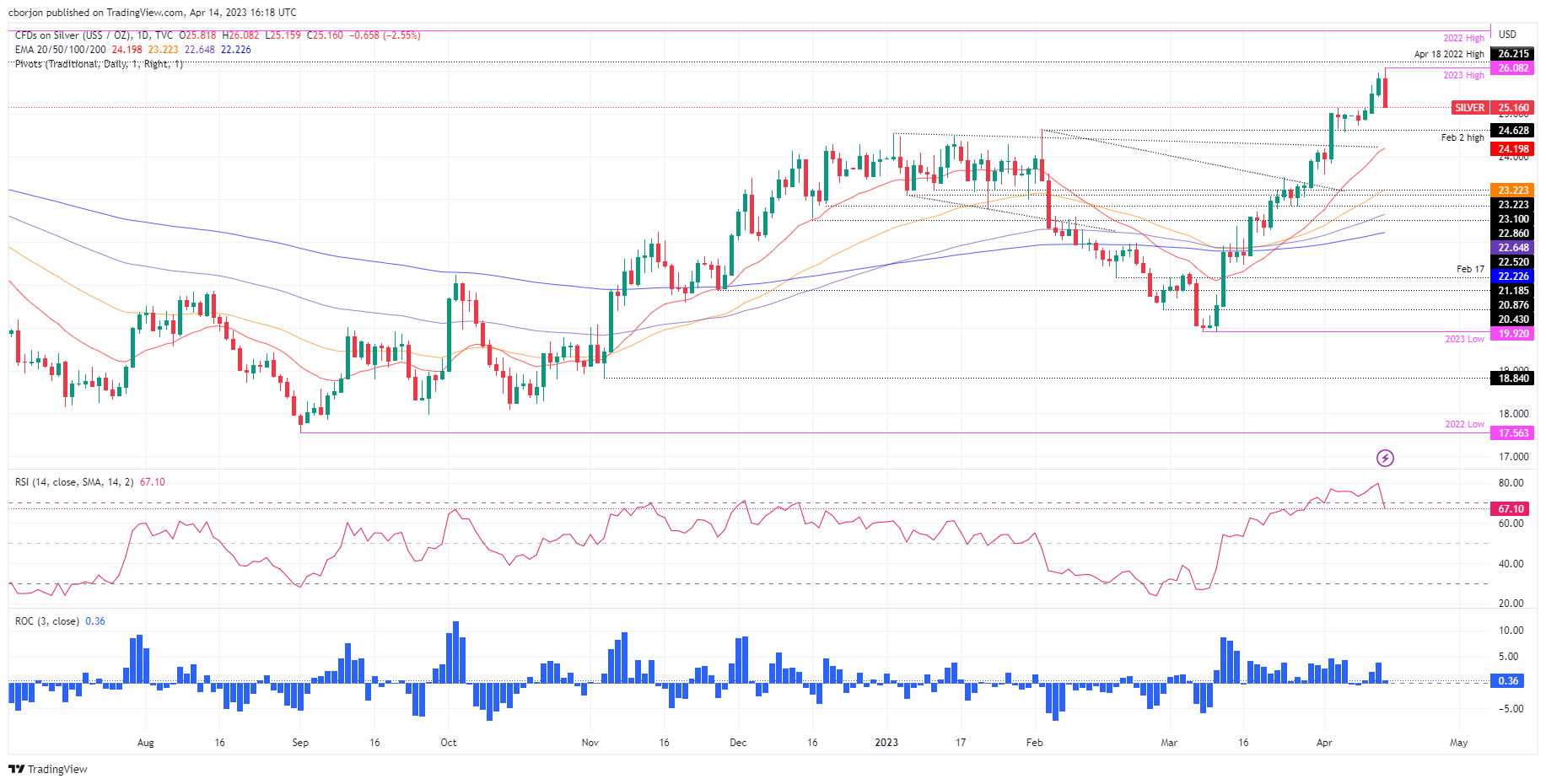Screen dimensions: 1546x784
Task: Click the red SILVER last-price tag
Action: point(1470,108)
